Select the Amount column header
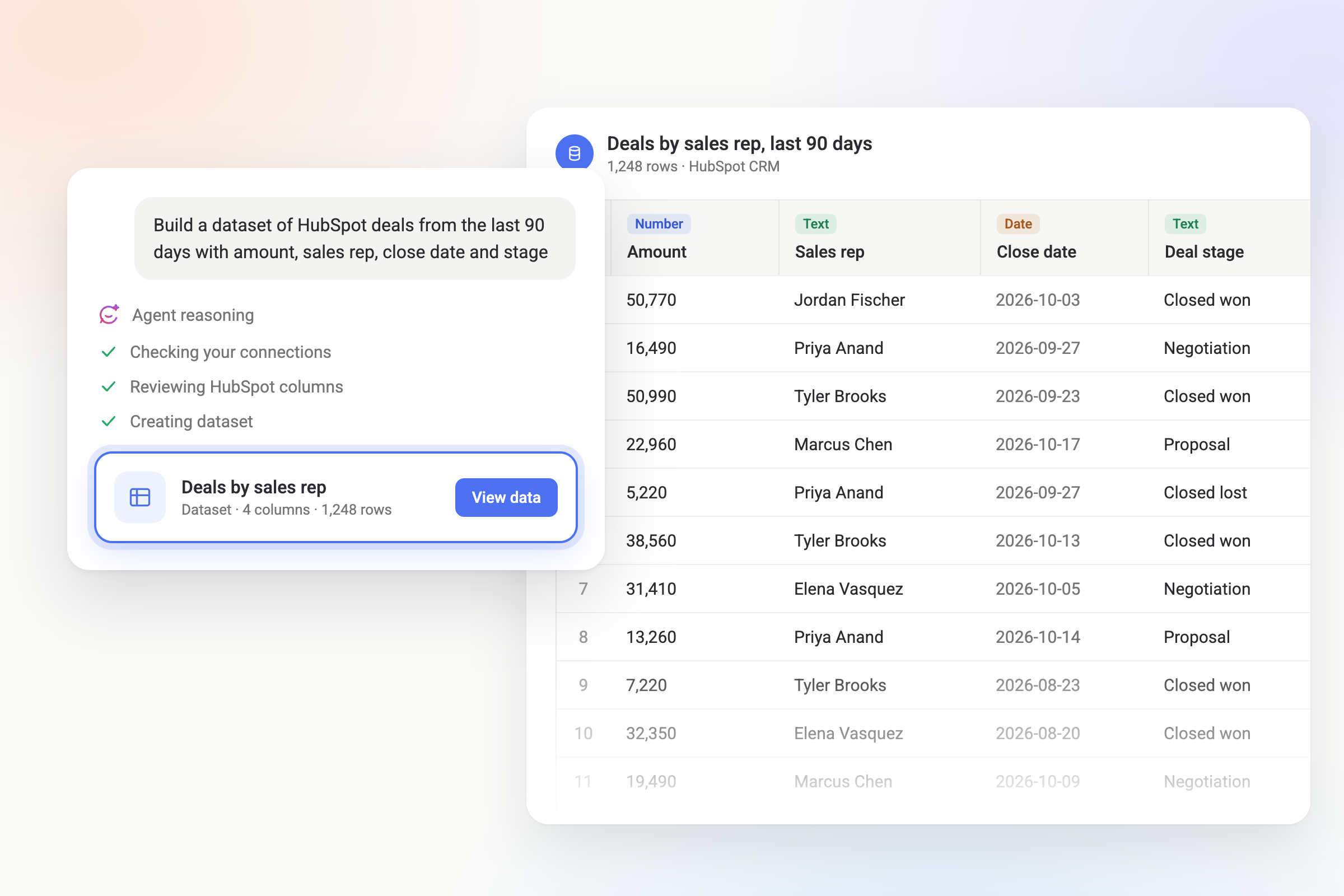 pos(695,237)
